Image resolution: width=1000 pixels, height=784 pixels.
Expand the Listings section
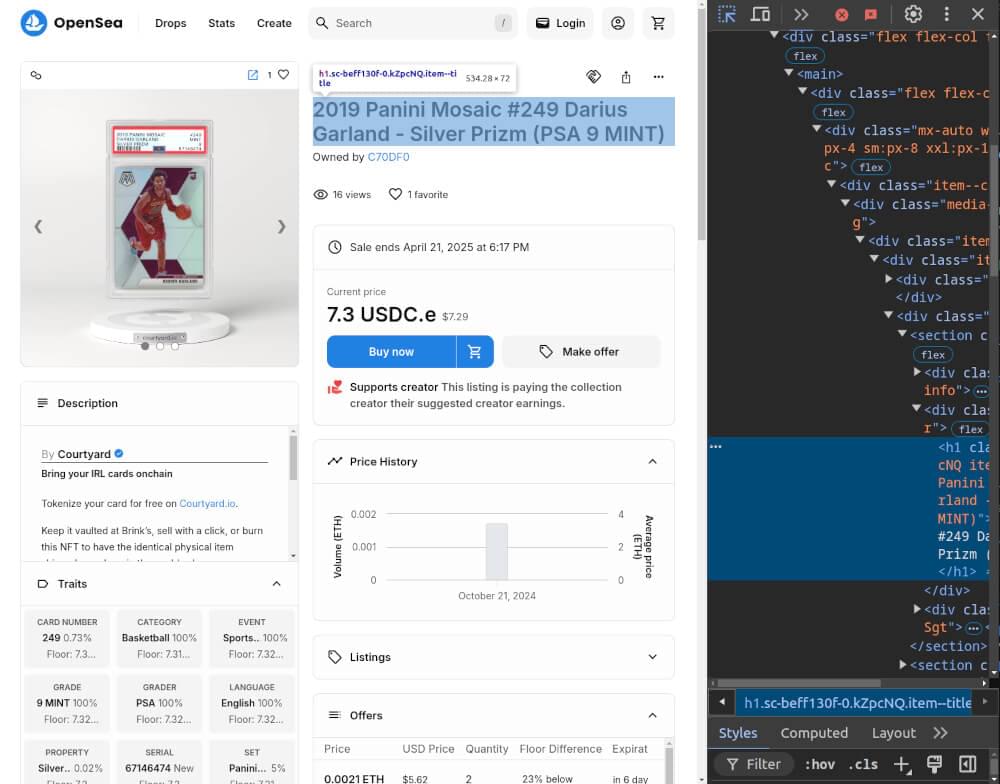(653, 657)
